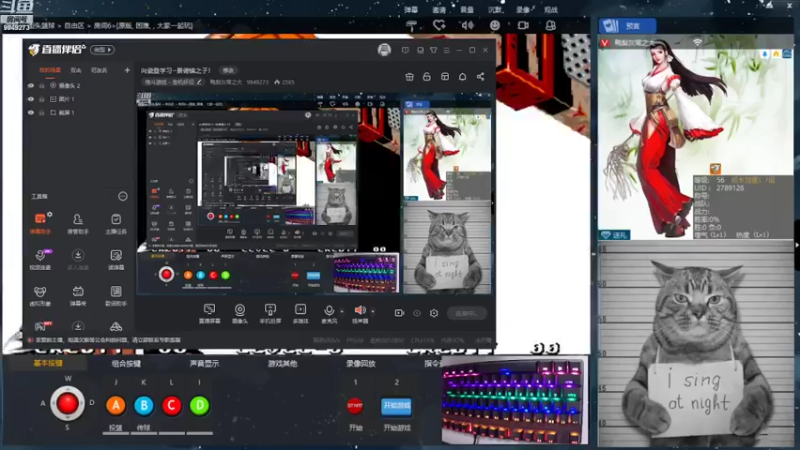Switch to the 声音显示 tab
Image resolution: width=800 pixels, height=450 pixels.
tap(204, 363)
